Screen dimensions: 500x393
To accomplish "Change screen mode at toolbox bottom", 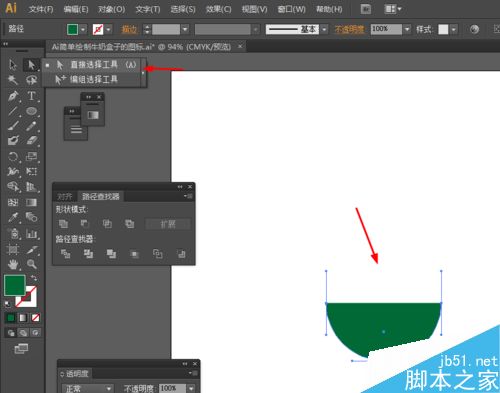I will [x=21, y=349].
